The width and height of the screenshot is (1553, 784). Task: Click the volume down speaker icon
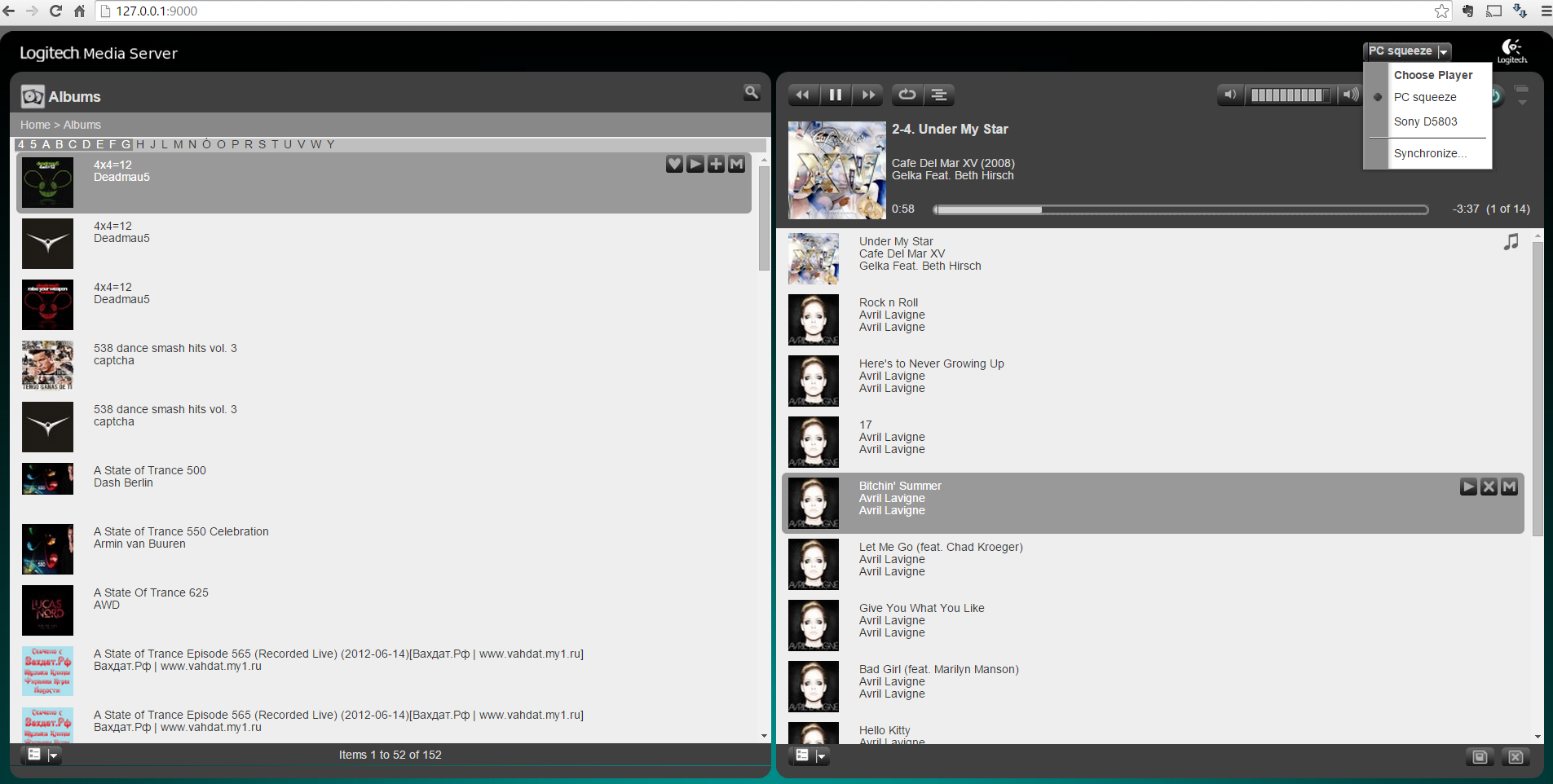[1231, 95]
